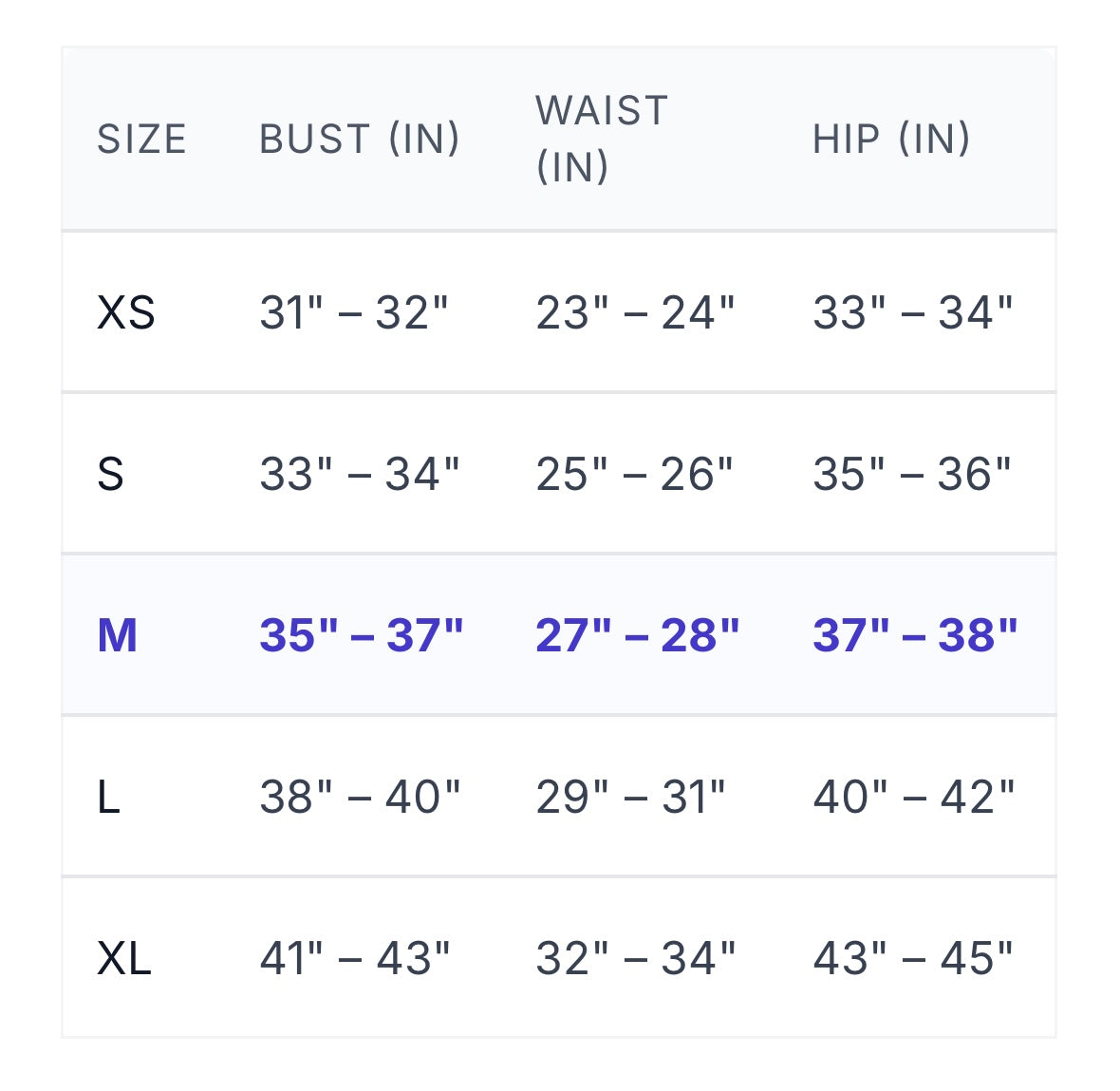Select the XL size row label
This screenshot has width=1120, height=1091.
click(x=124, y=958)
